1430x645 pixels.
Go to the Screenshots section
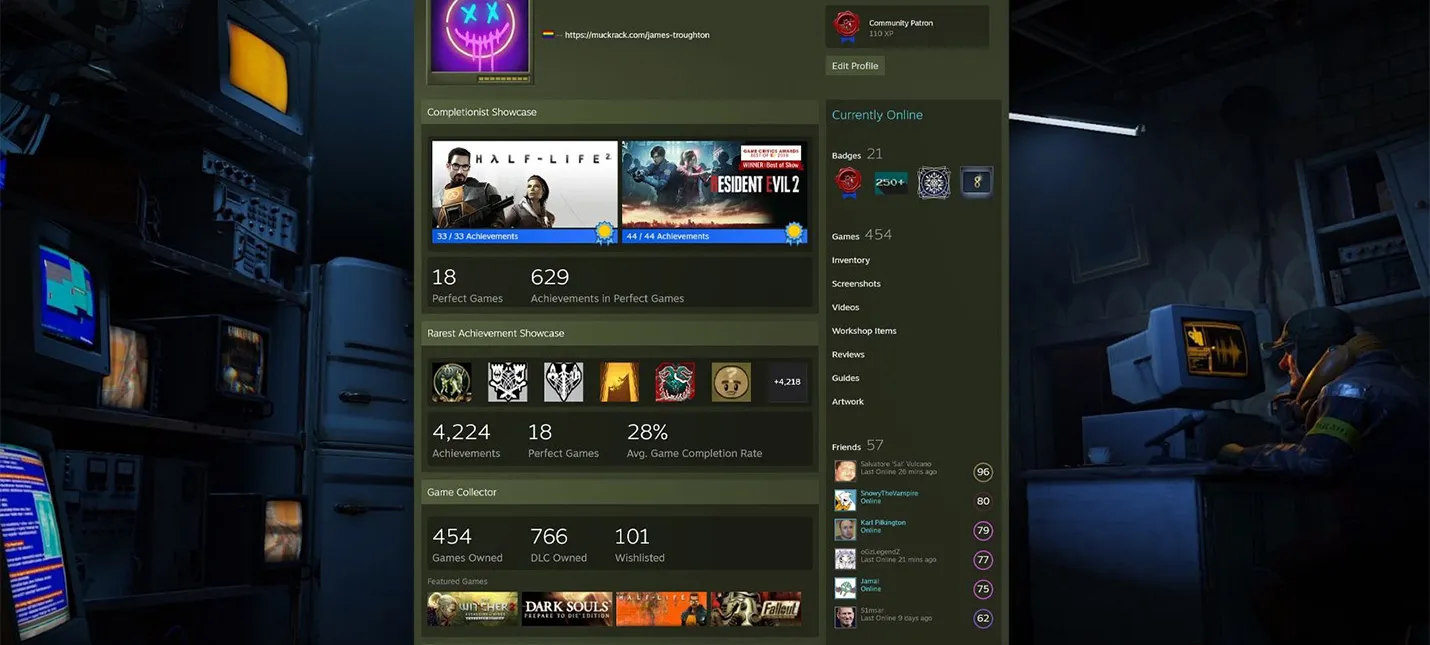click(856, 284)
